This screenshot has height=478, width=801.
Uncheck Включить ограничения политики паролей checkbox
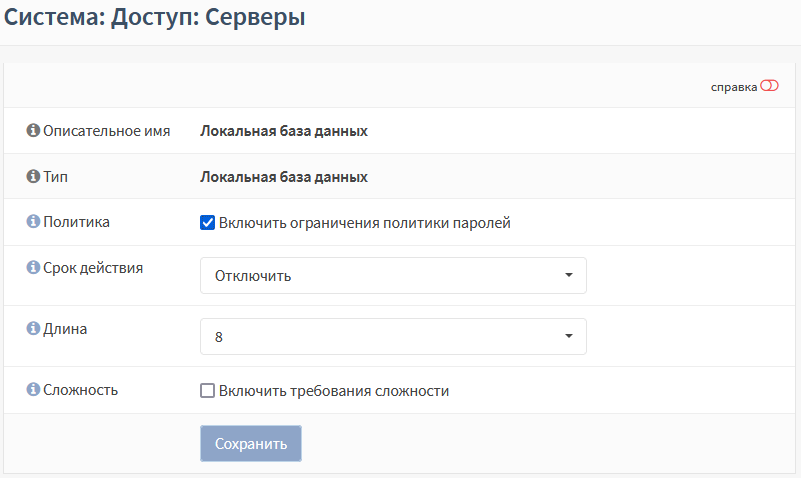pyautogui.click(x=207, y=223)
